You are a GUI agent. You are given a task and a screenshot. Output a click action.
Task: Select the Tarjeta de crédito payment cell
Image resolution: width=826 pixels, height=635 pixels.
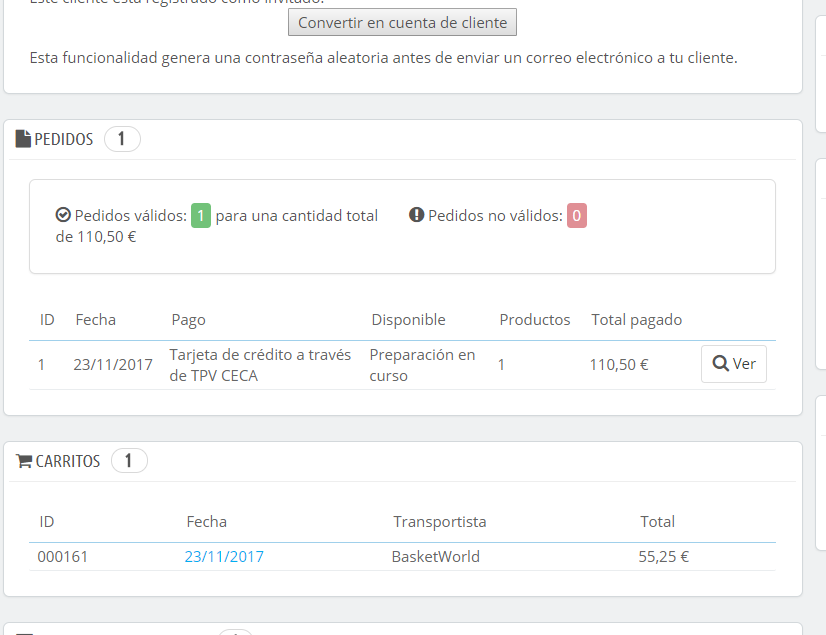click(260, 365)
